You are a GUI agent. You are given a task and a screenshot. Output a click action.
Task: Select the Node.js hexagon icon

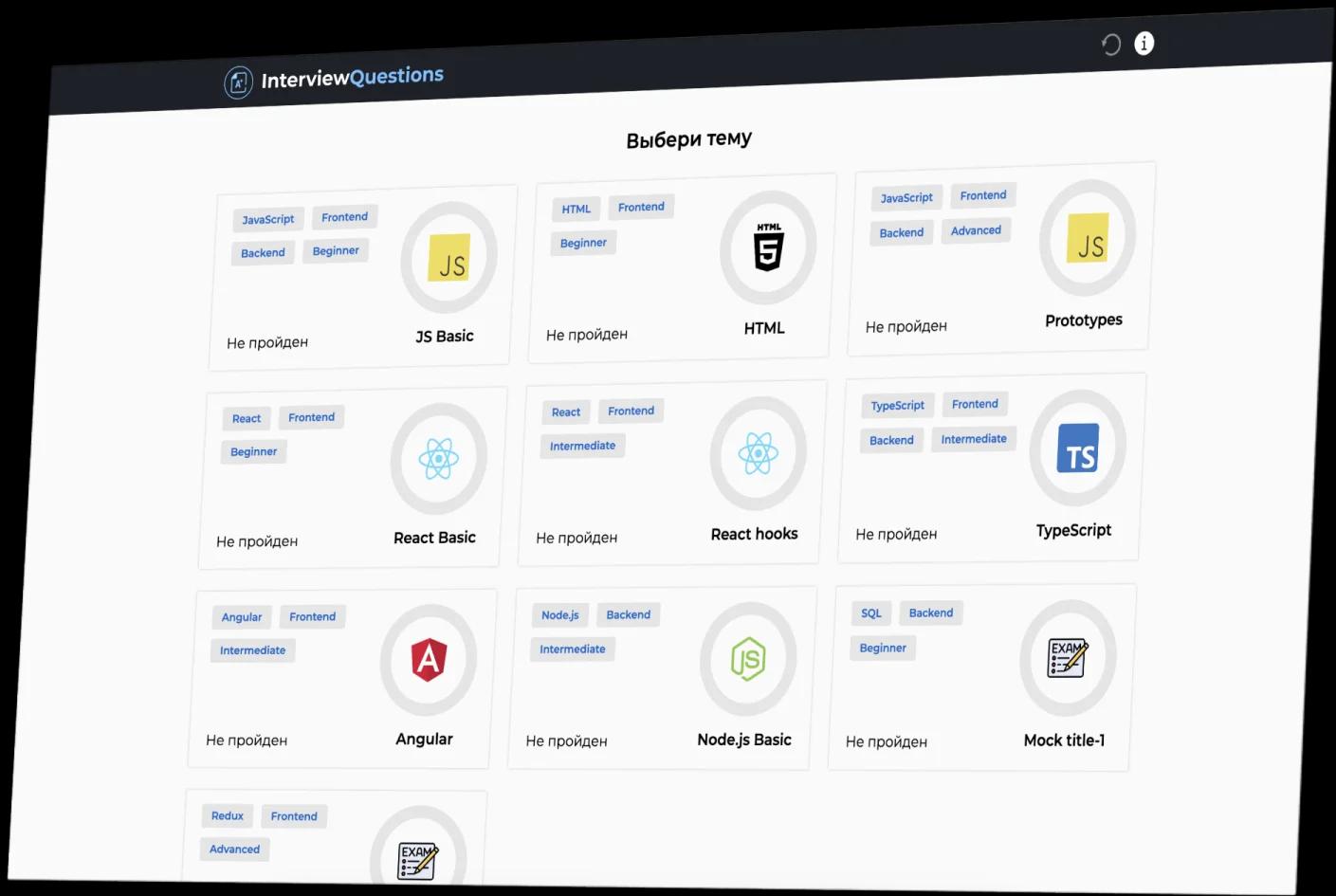pos(748,658)
